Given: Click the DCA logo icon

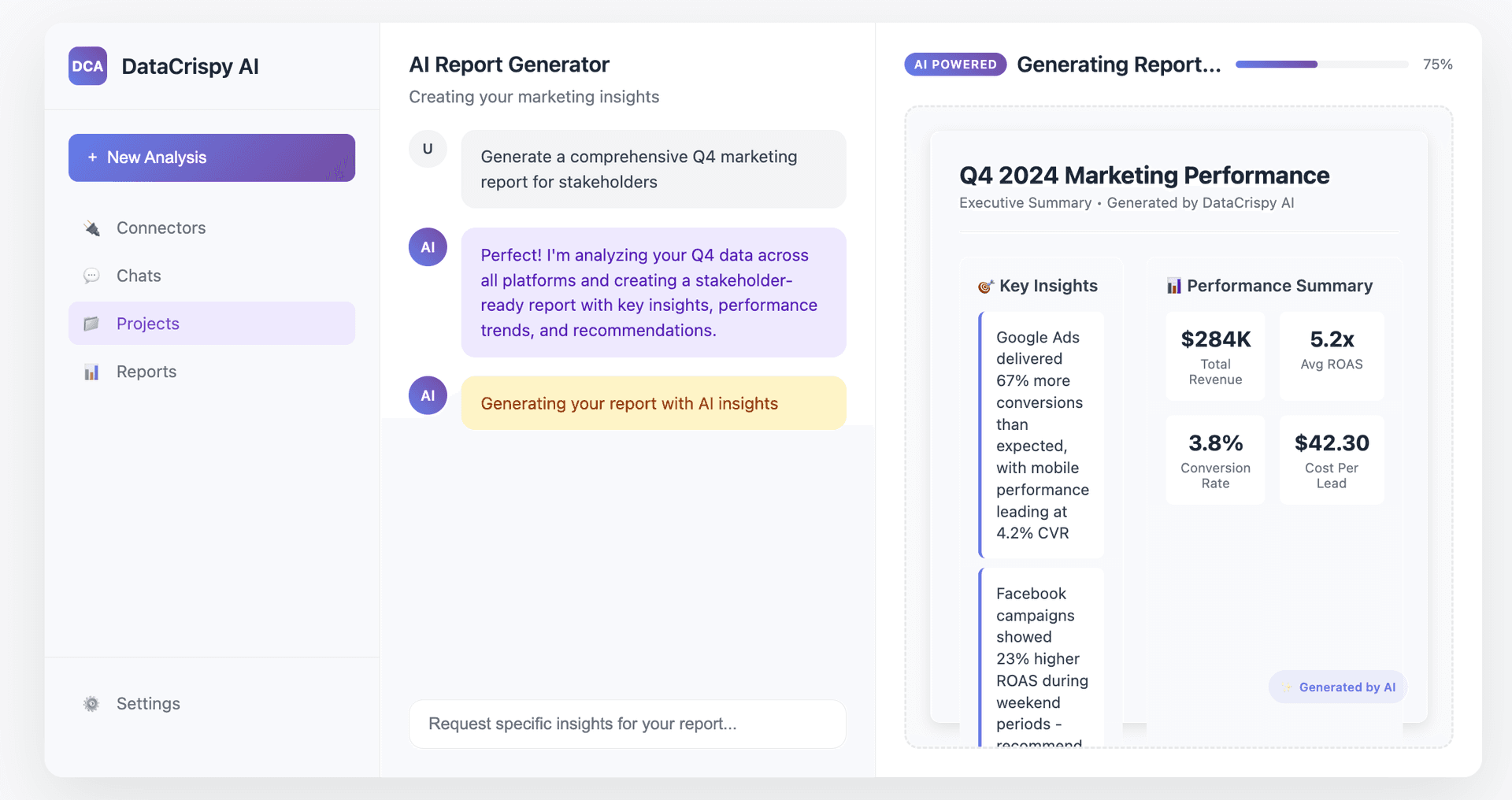Looking at the screenshot, I should 87,66.
